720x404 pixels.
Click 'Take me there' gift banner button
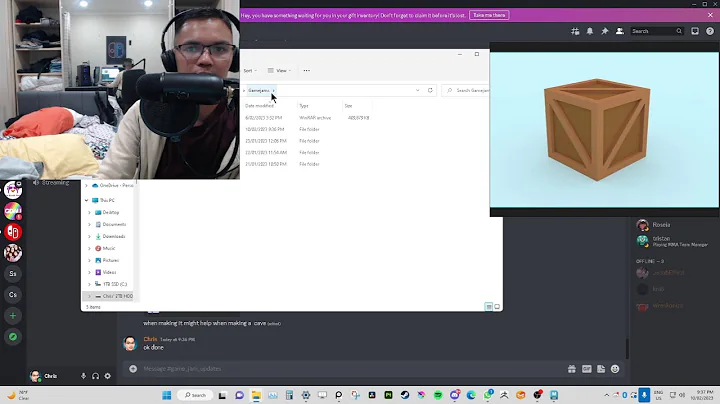(x=489, y=15)
